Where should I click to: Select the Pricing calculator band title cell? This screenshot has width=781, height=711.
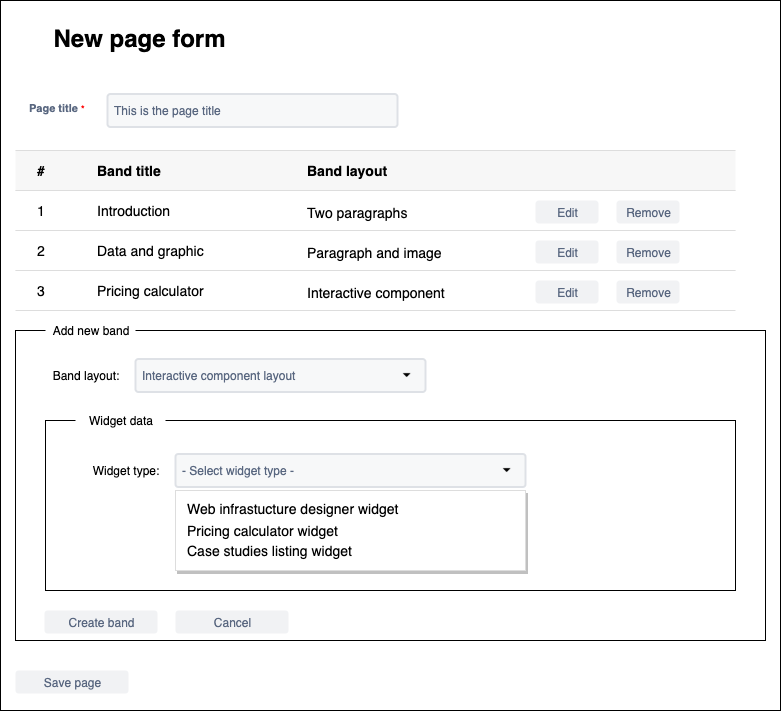tap(150, 291)
